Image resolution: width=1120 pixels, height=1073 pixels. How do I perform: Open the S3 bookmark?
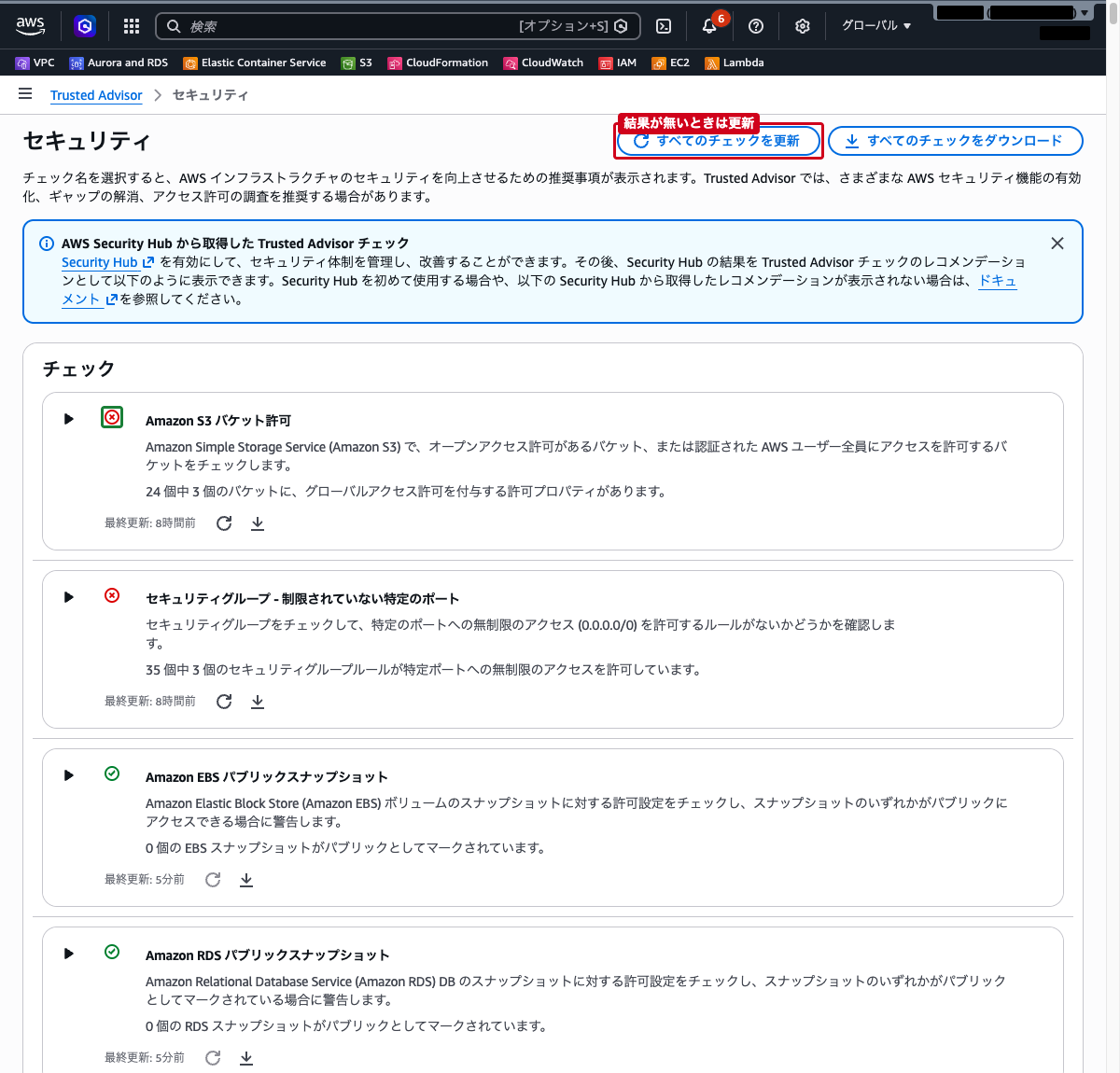[x=357, y=63]
